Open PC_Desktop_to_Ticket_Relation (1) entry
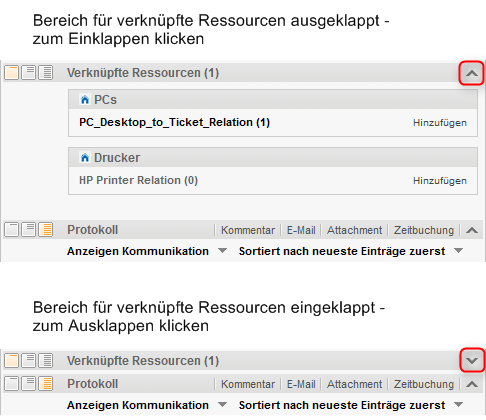Image resolution: width=486 pixels, height=420 pixels. tap(174, 122)
